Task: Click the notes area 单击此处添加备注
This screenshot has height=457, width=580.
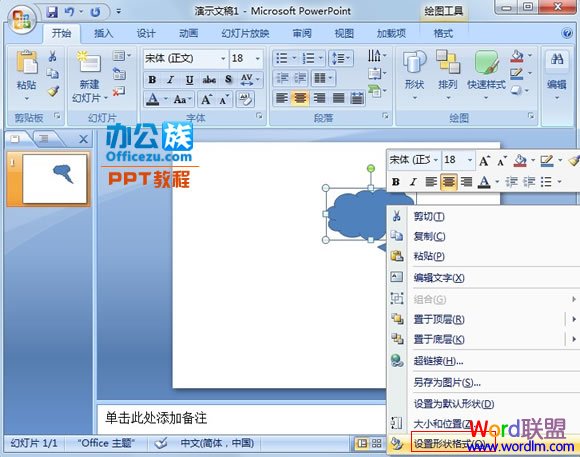Action: tap(156, 418)
